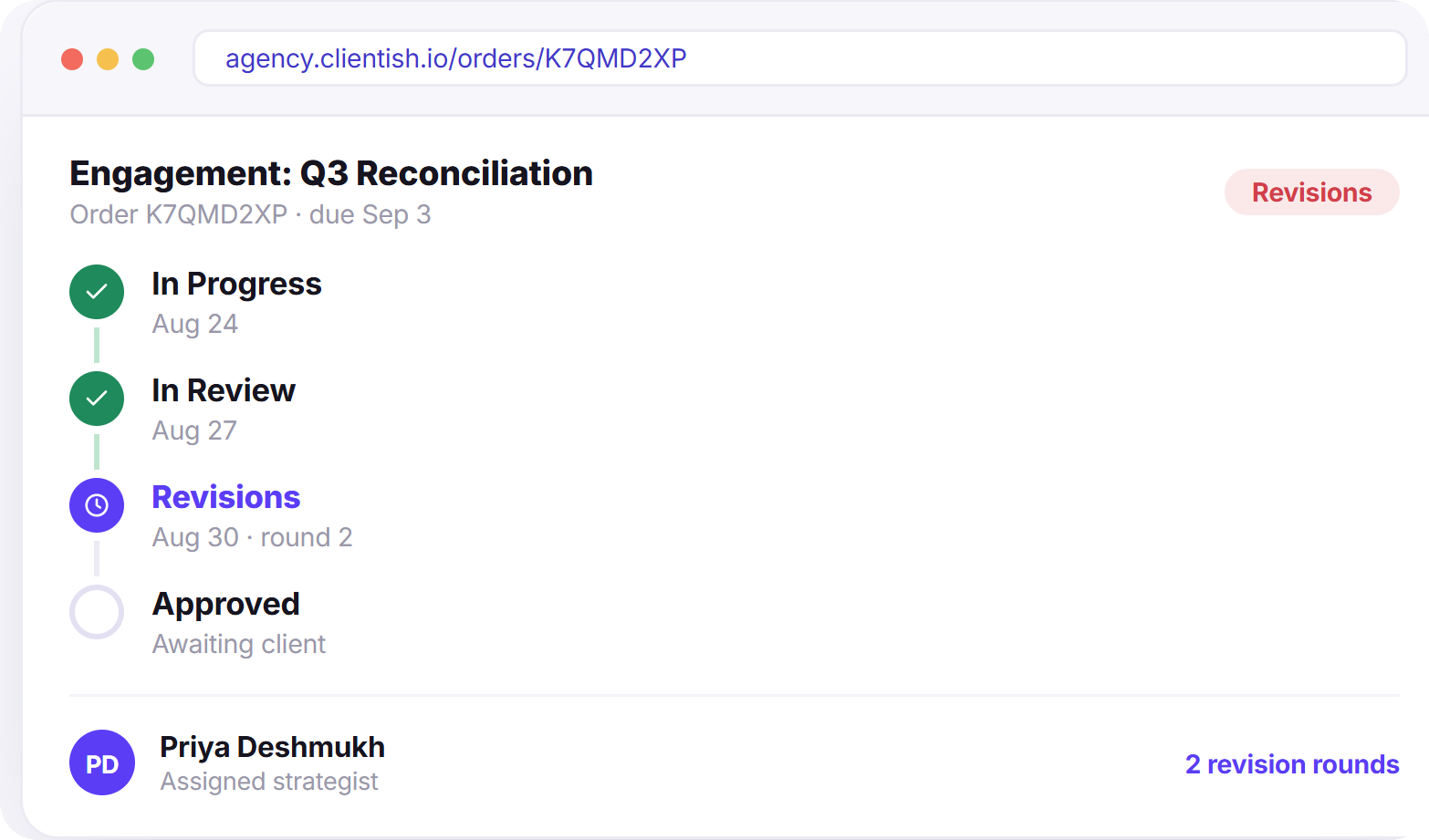This screenshot has width=1429, height=840.
Task: Select the In Progress step label
Action: point(236,285)
